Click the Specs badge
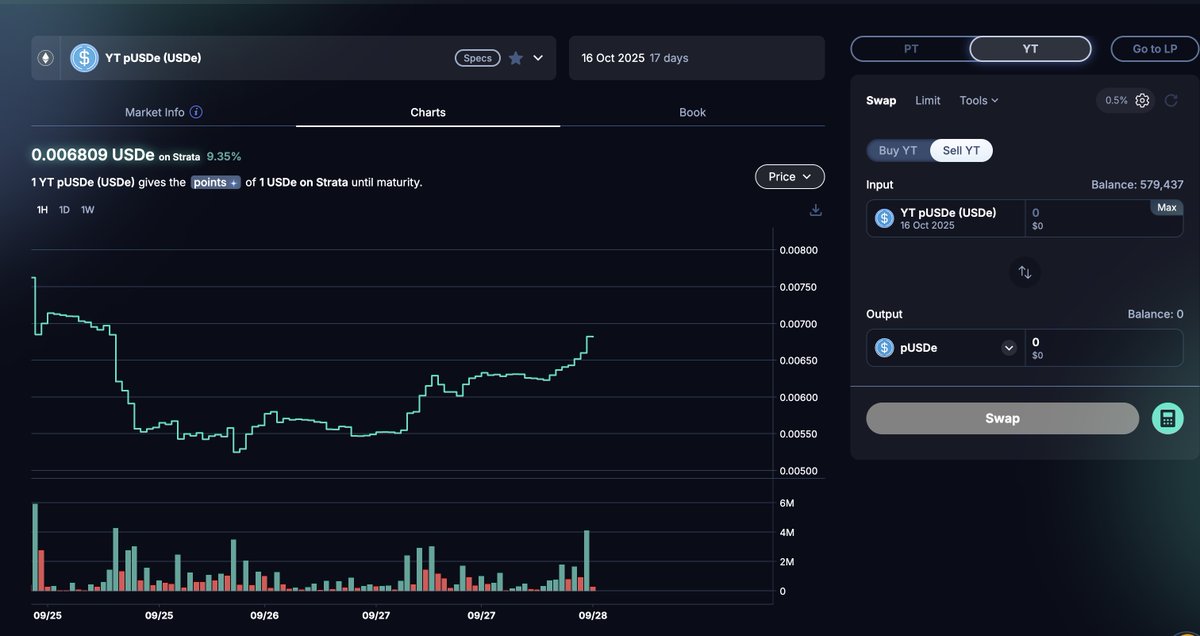Viewport: 1200px width, 636px height. pyautogui.click(x=478, y=58)
